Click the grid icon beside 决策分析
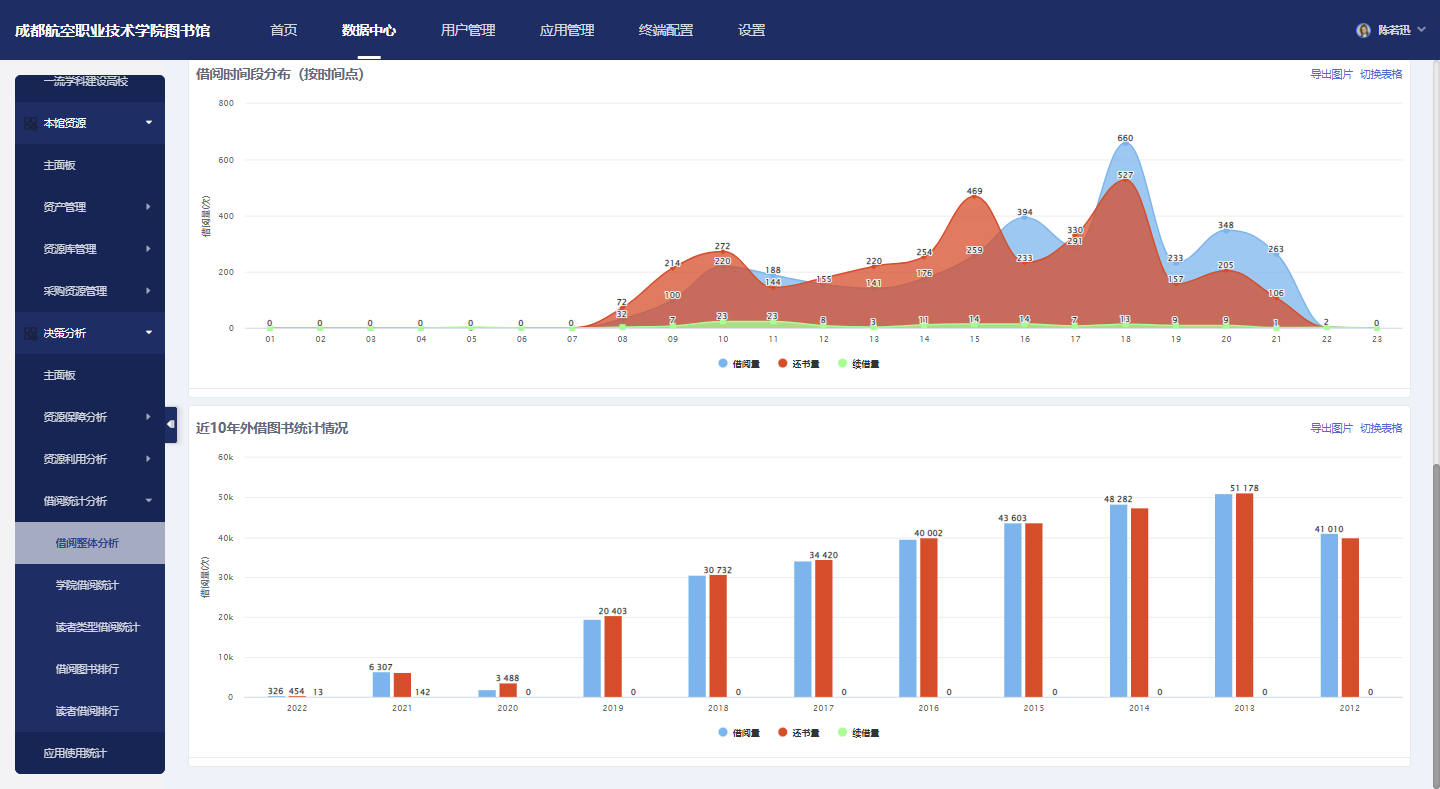Image resolution: width=1440 pixels, height=789 pixels. [x=30, y=333]
